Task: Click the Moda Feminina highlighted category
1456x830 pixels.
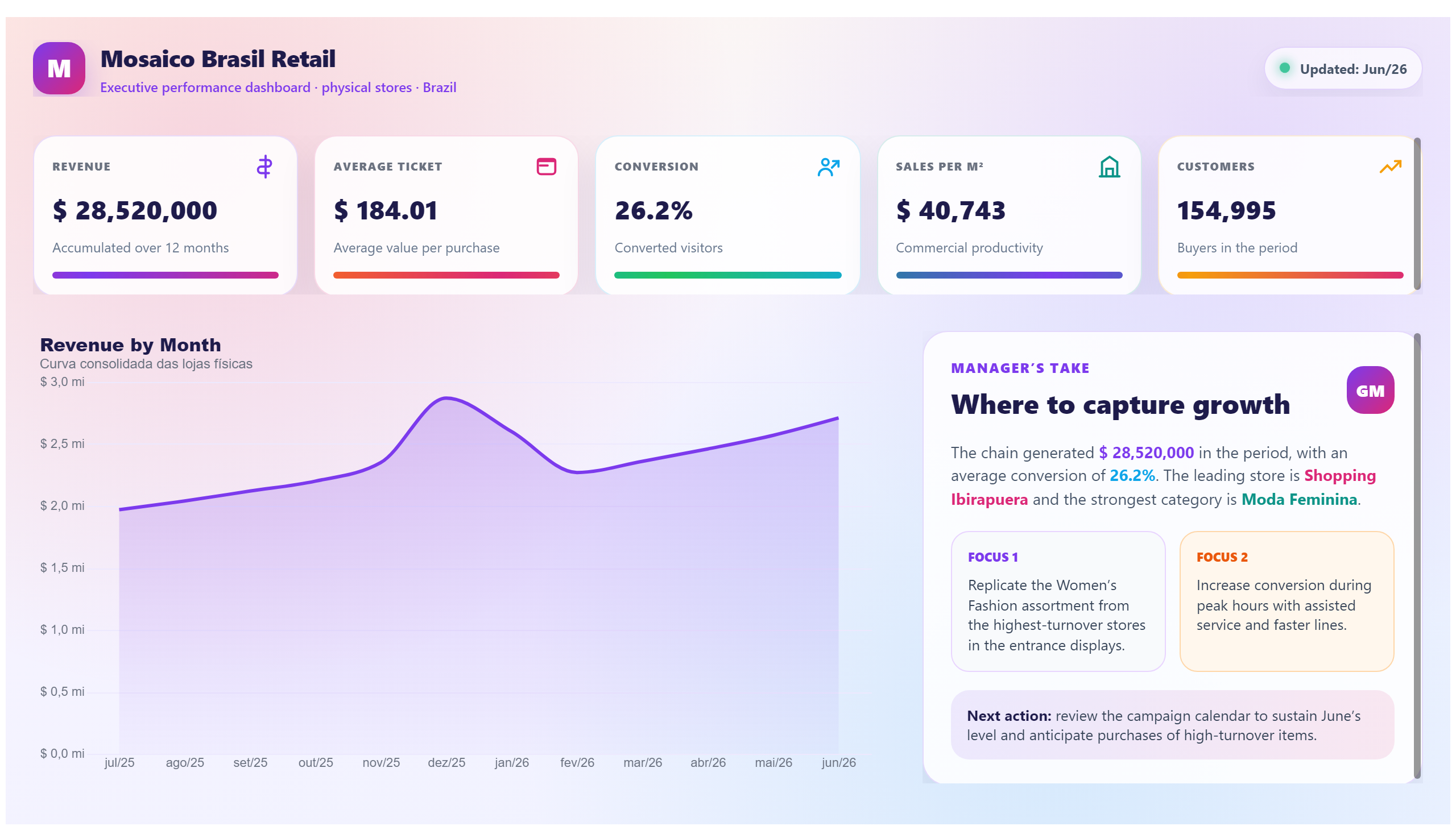Action: click(x=1298, y=499)
